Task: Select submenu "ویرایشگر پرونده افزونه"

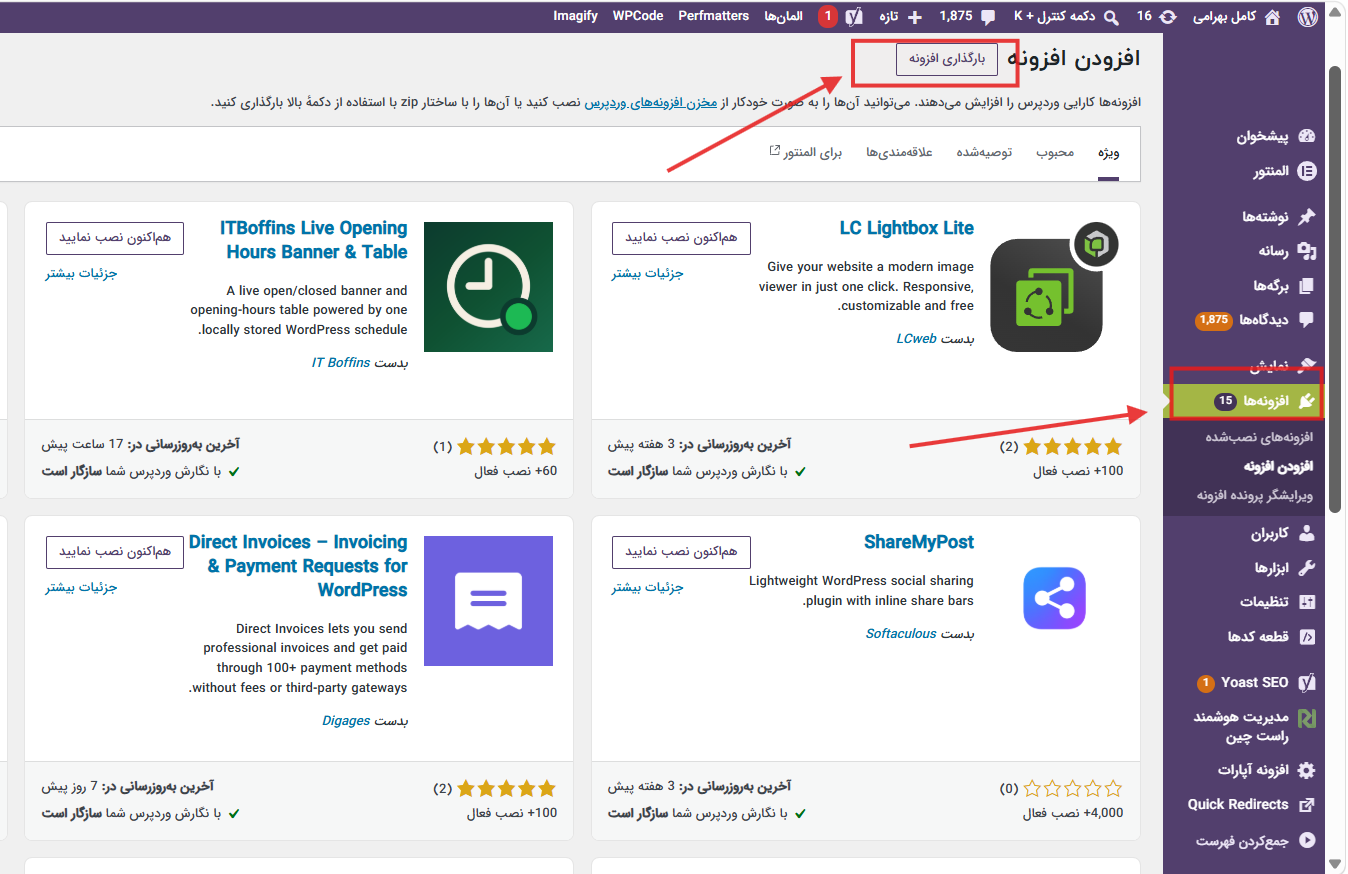Action: click(1255, 495)
